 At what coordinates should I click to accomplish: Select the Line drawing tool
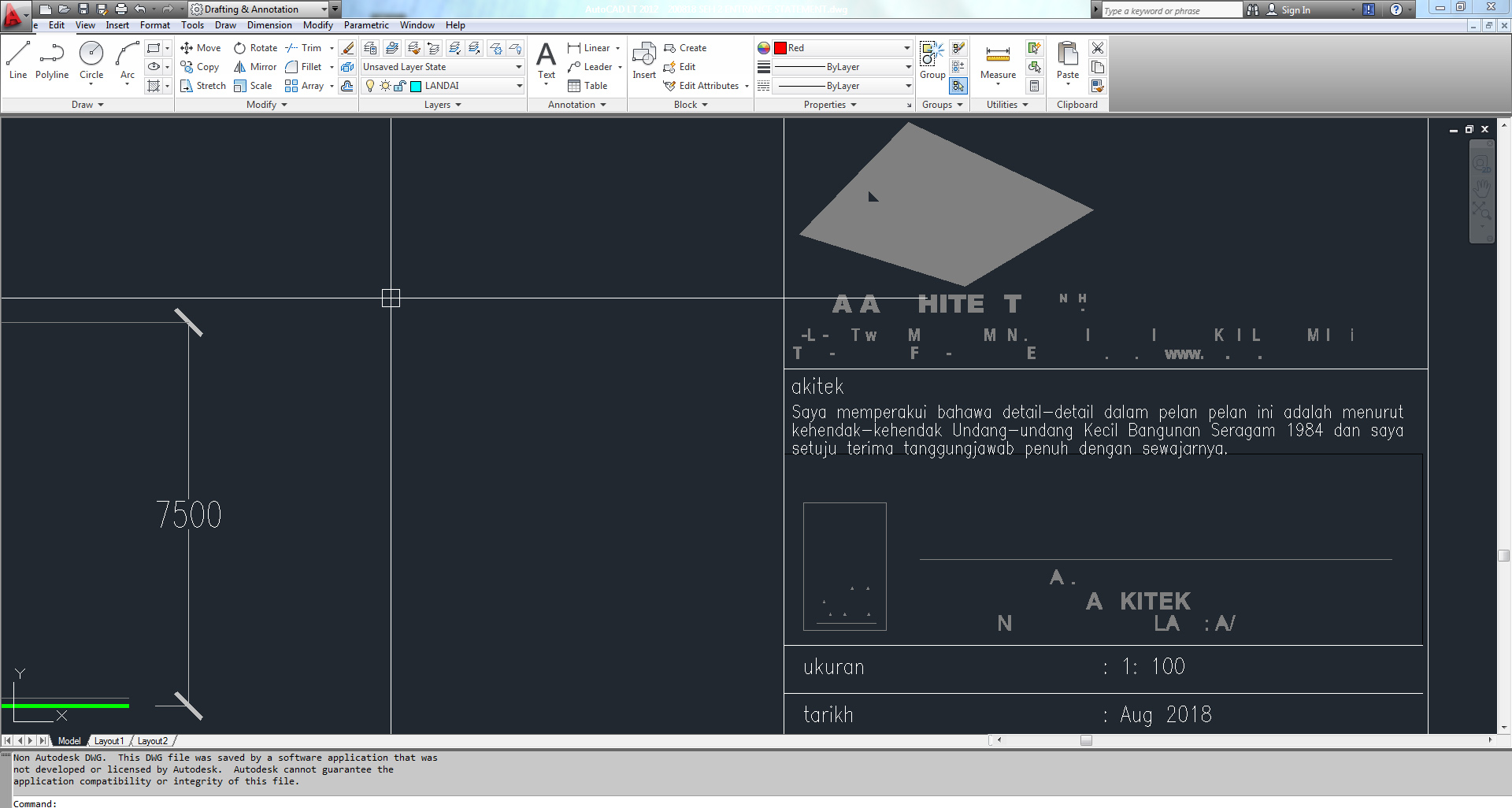click(18, 61)
